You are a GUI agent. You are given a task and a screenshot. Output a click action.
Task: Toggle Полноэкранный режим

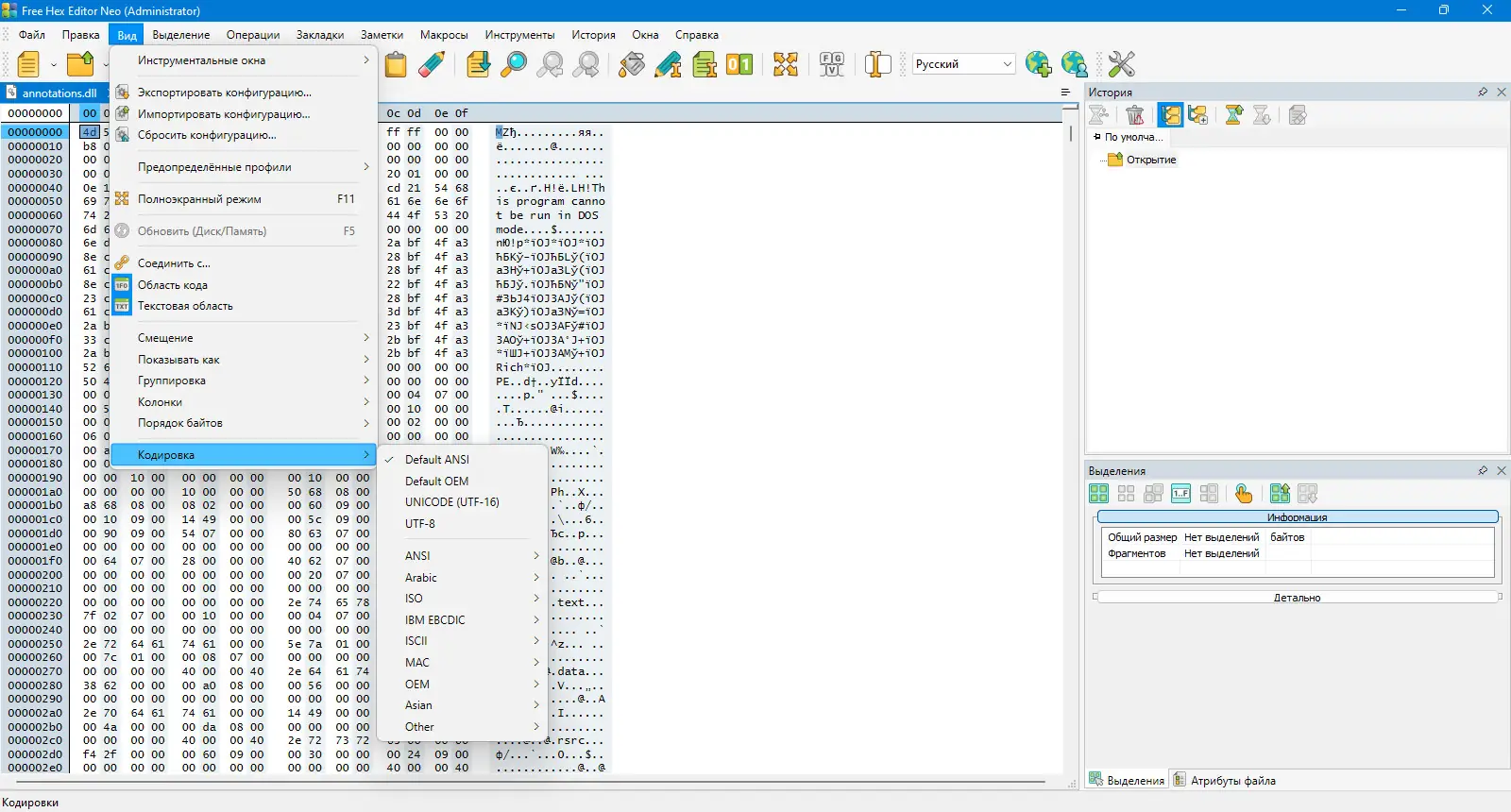point(244,199)
